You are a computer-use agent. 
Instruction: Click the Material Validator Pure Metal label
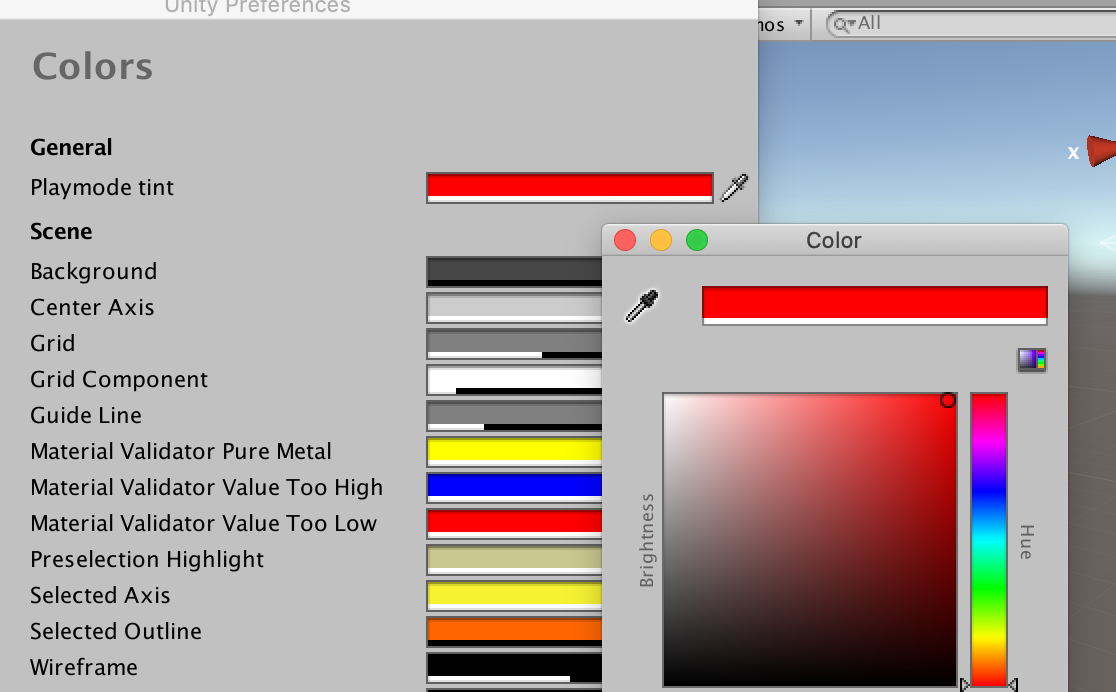181,451
